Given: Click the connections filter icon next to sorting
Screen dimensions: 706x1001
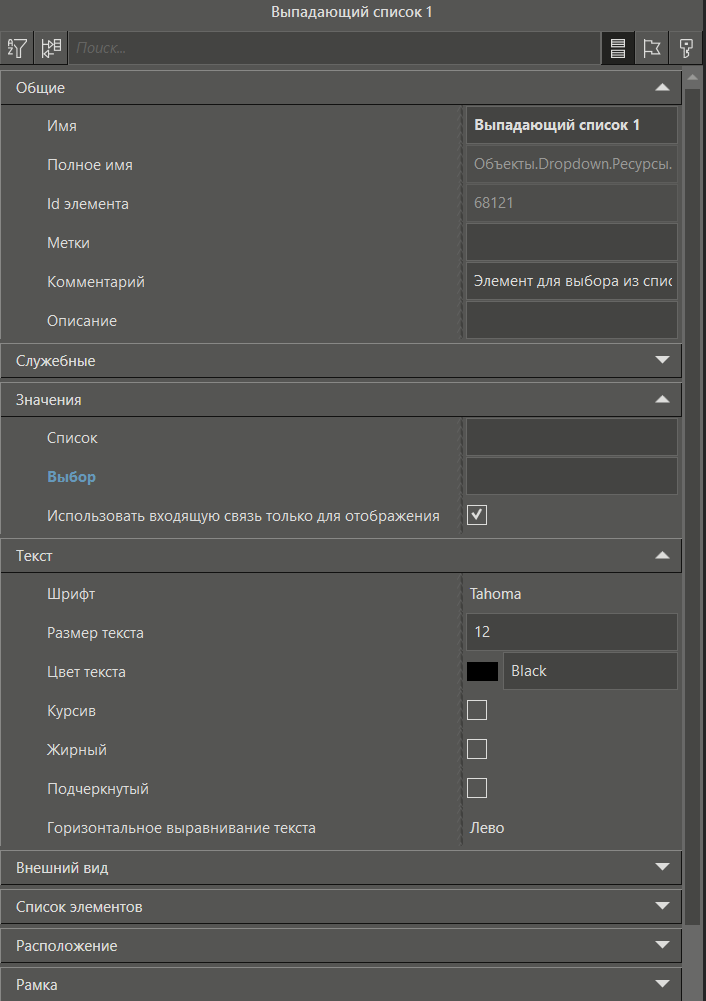Looking at the screenshot, I should click(51, 47).
